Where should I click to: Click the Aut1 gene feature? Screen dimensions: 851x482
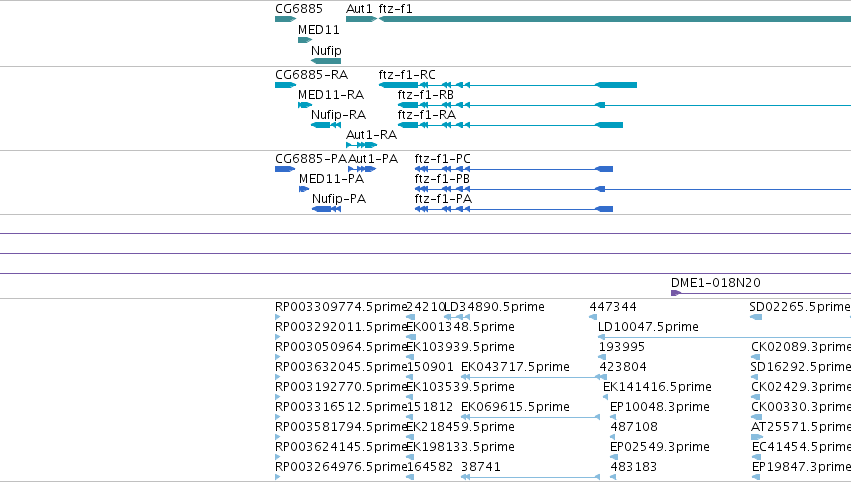[x=361, y=19]
